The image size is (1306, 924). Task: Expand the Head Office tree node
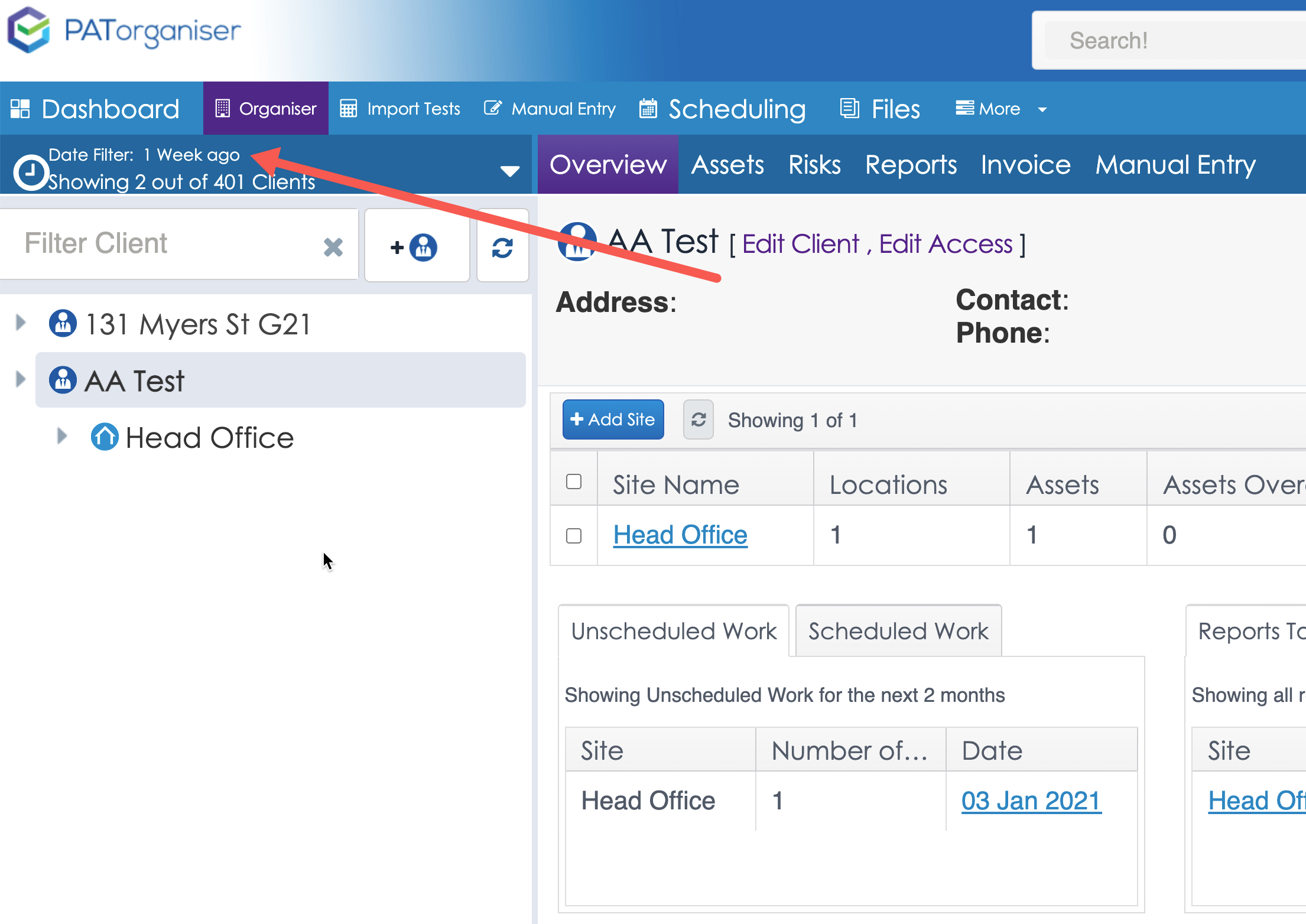click(x=62, y=437)
